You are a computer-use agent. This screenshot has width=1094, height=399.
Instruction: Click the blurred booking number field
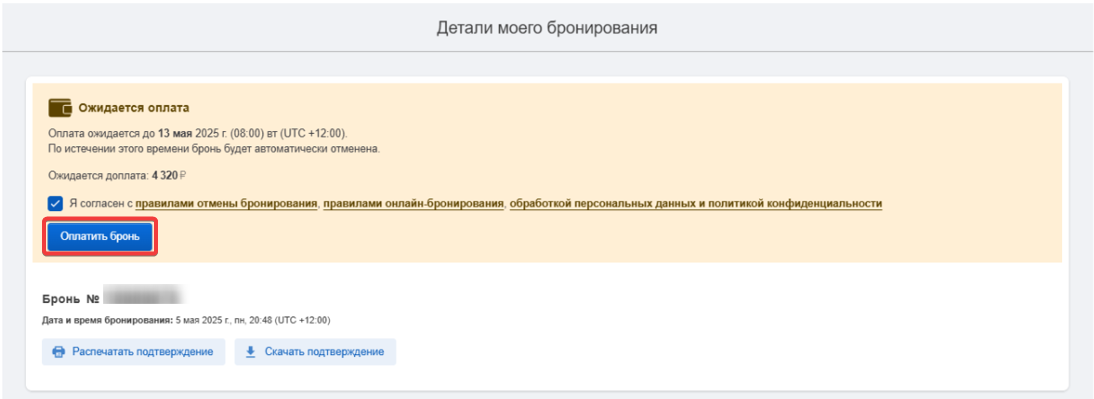[142, 298]
